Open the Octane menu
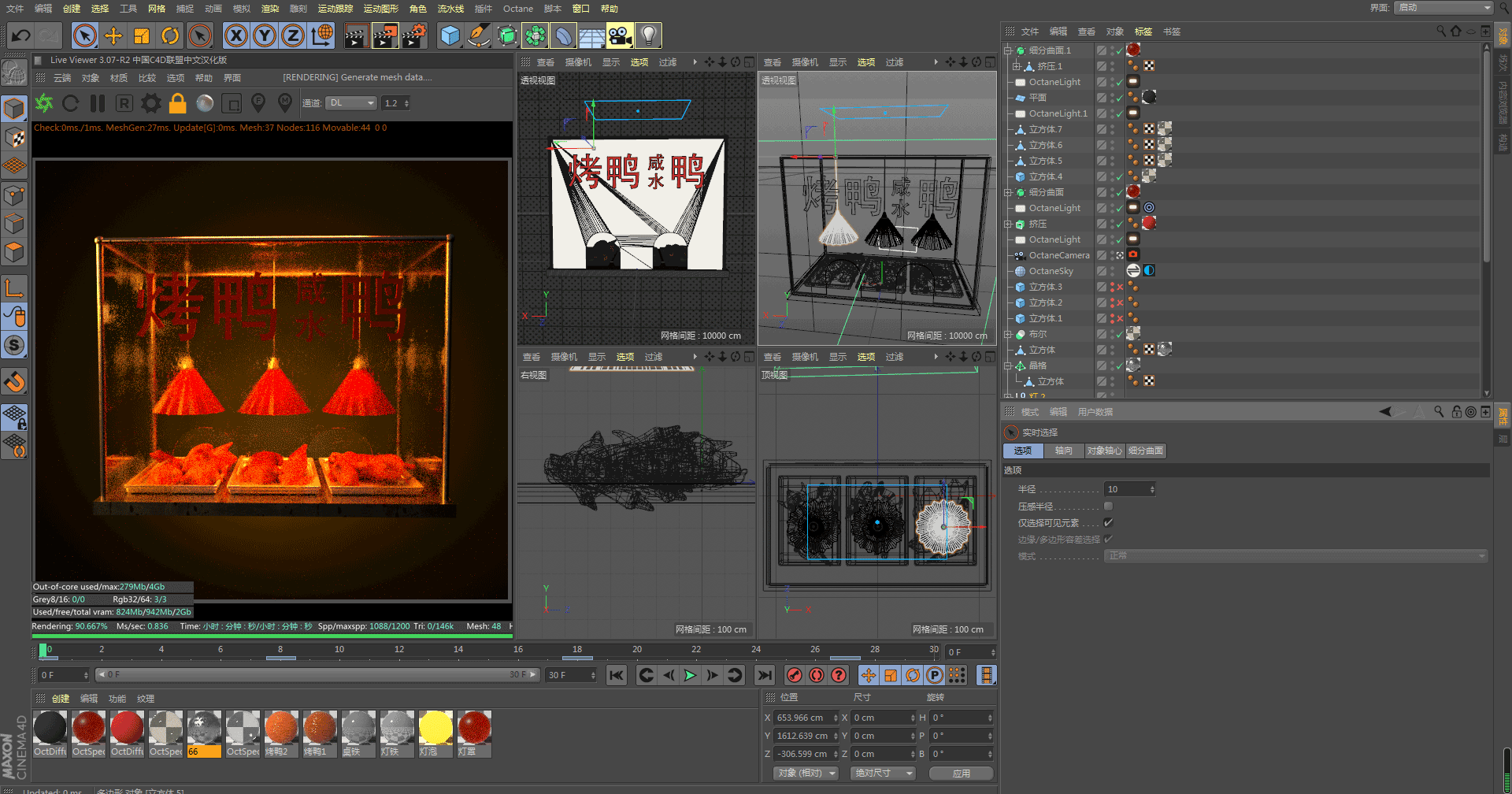The image size is (1512, 794). click(x=518, y=9)
